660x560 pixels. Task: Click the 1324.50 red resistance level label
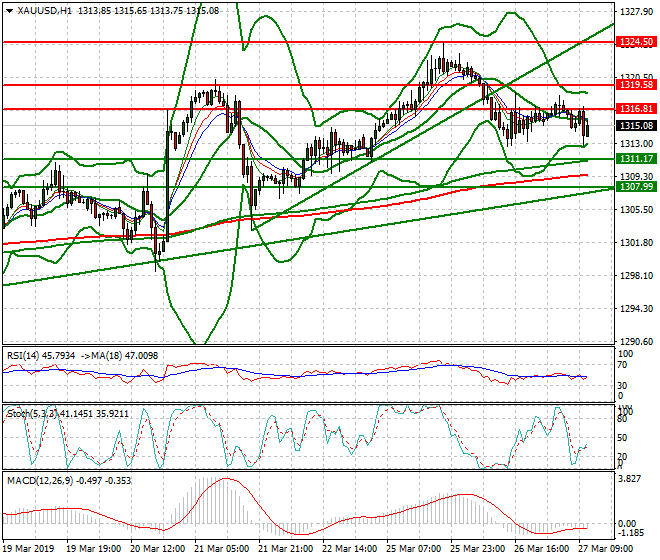pyautogui.click(x=636, y=42)
